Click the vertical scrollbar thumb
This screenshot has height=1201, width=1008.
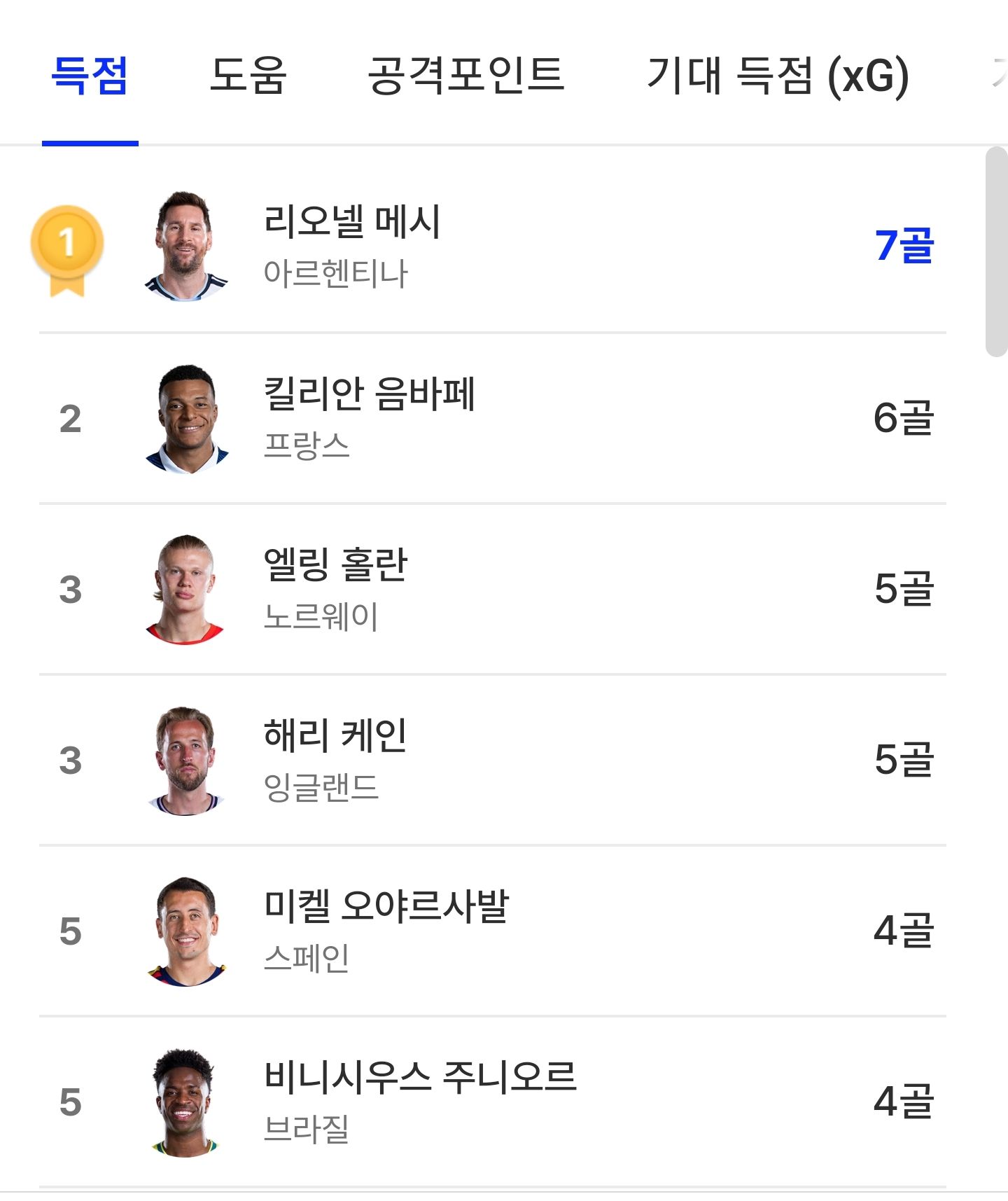pyautogui.click(x=996, y=252)
